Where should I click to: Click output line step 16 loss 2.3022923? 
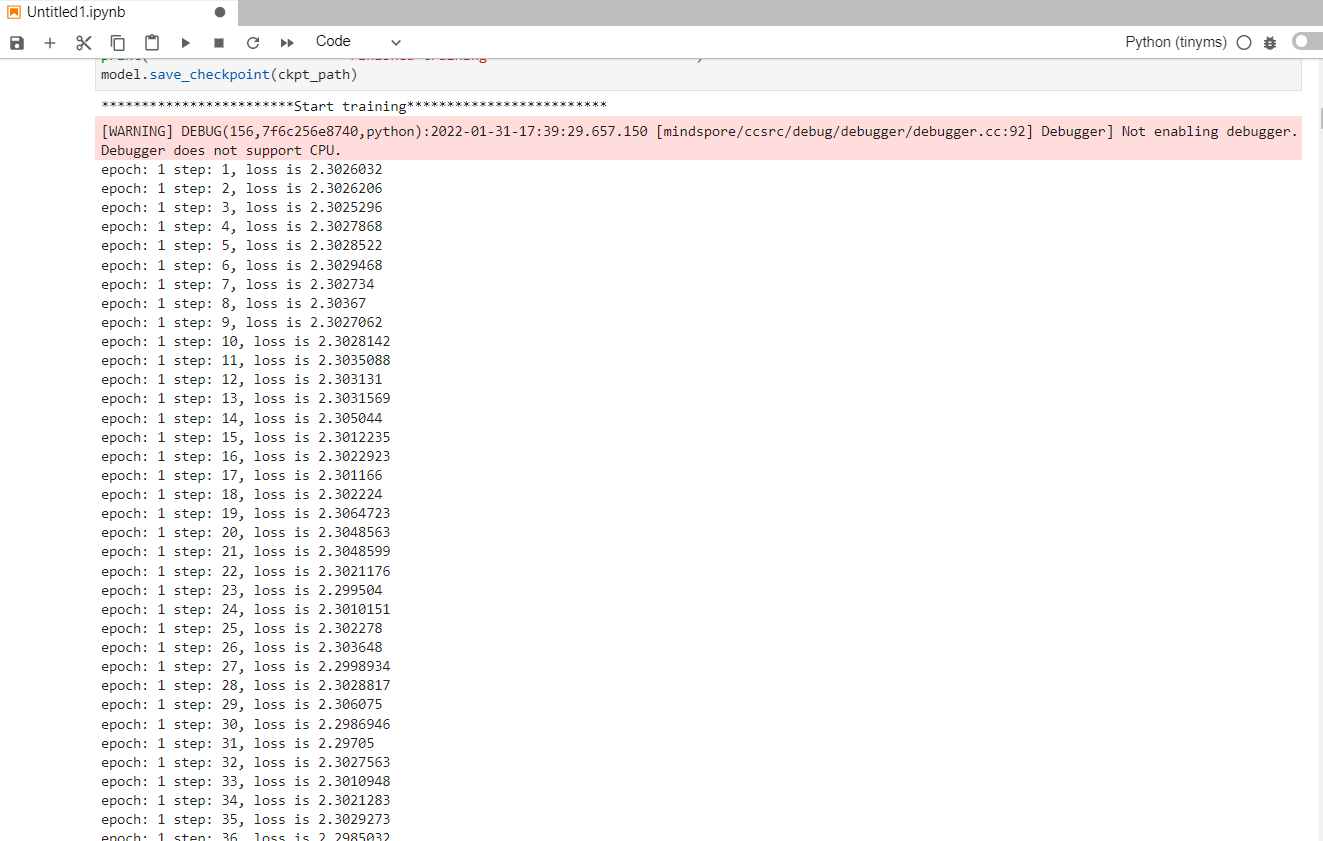245,456
